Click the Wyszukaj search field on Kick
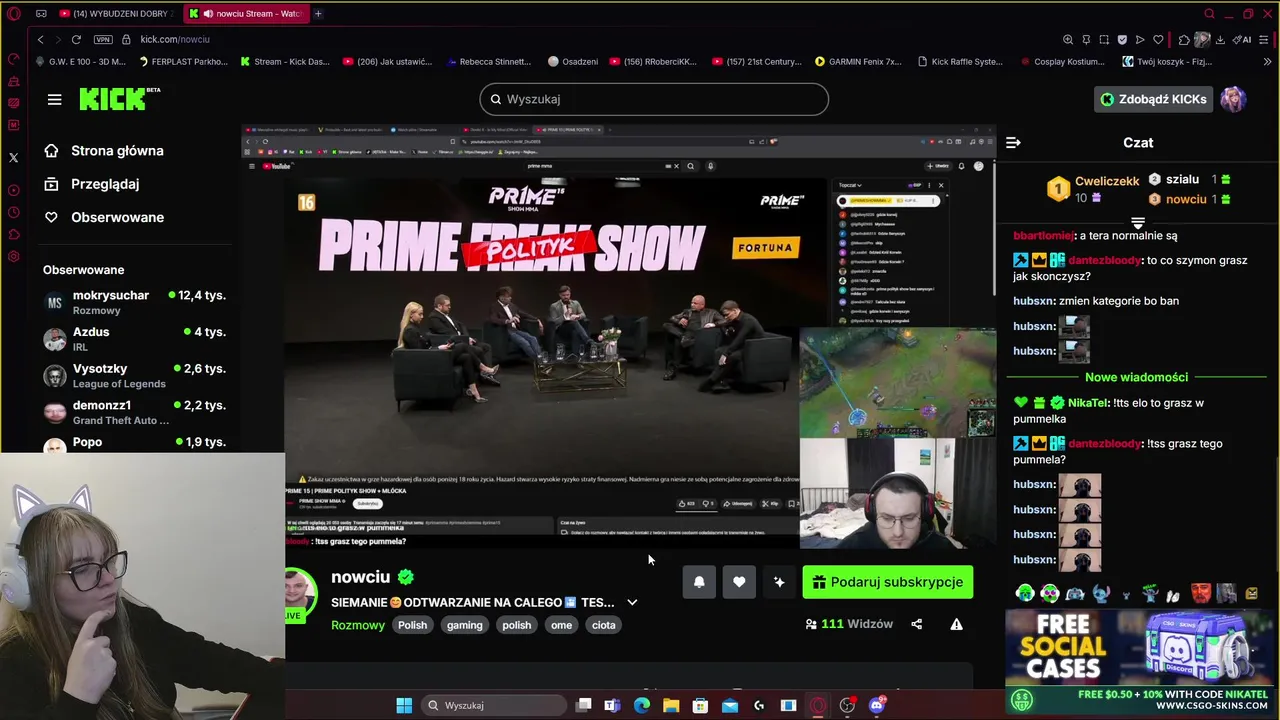This screenshot has height=720, width=1280. pos(654,99)
